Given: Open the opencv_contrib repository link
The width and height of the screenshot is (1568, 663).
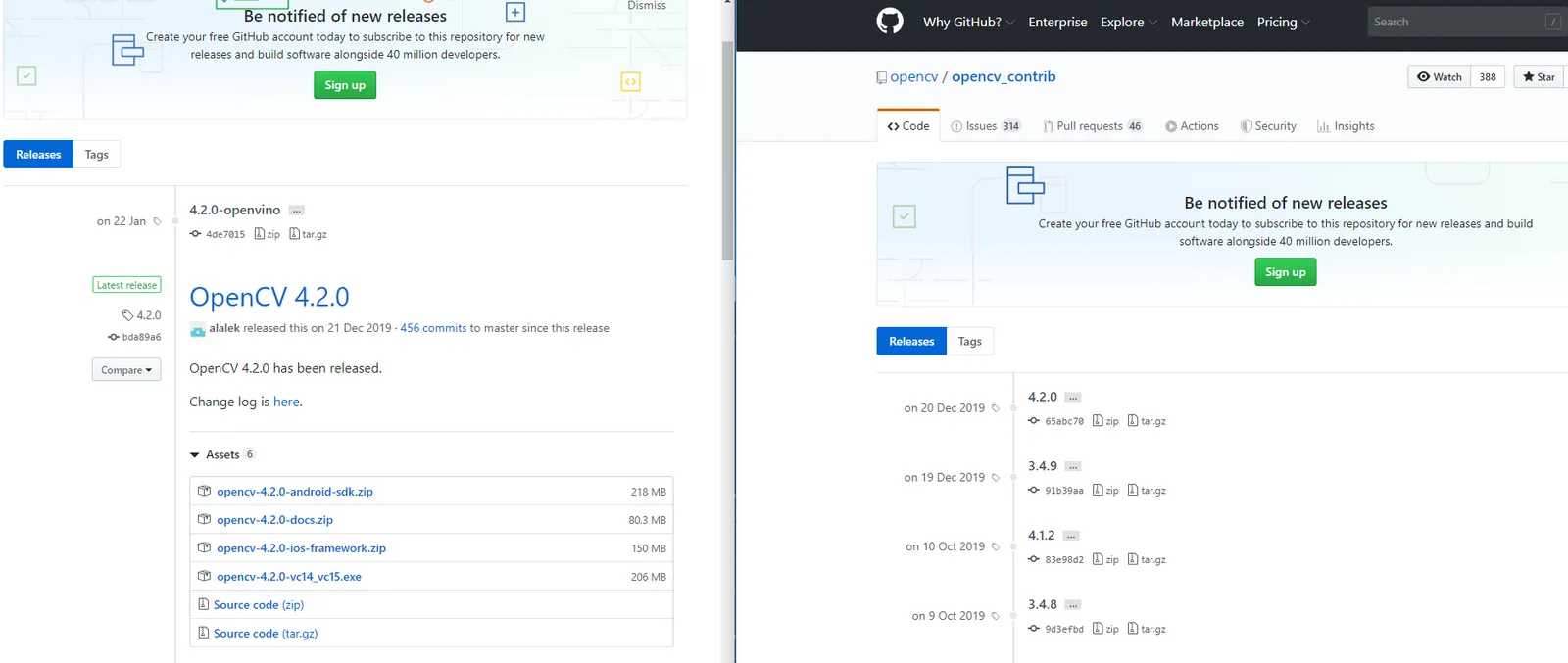Looking at the screenshot, I should click(1004, 76).
